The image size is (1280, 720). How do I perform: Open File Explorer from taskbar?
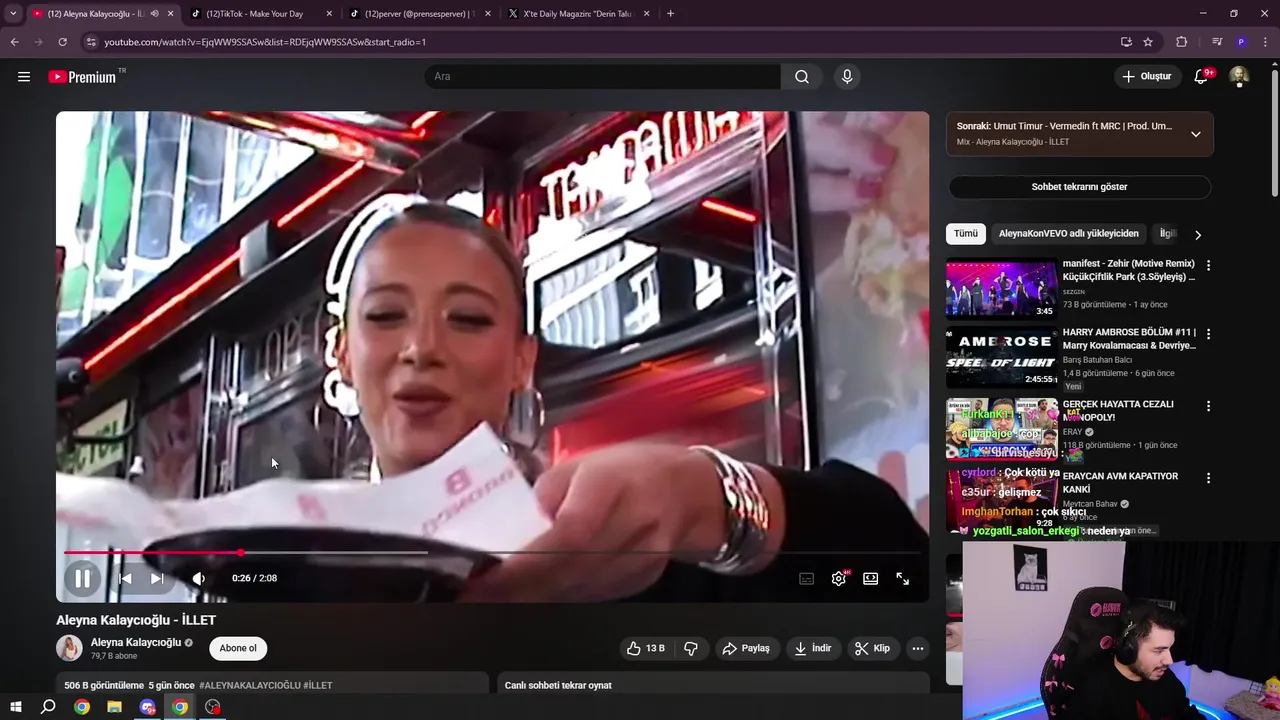click(114, 707)
